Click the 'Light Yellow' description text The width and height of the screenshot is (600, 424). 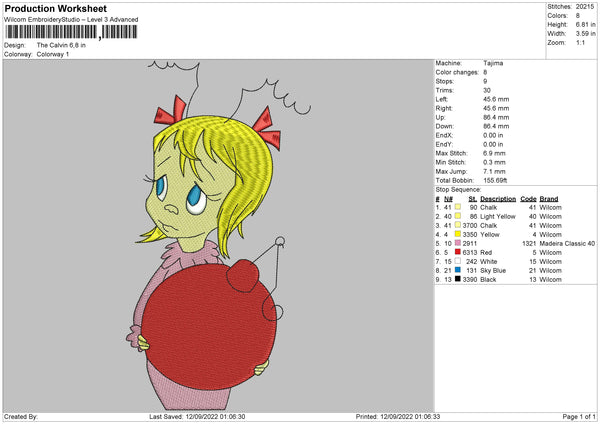tap(498, 217)
